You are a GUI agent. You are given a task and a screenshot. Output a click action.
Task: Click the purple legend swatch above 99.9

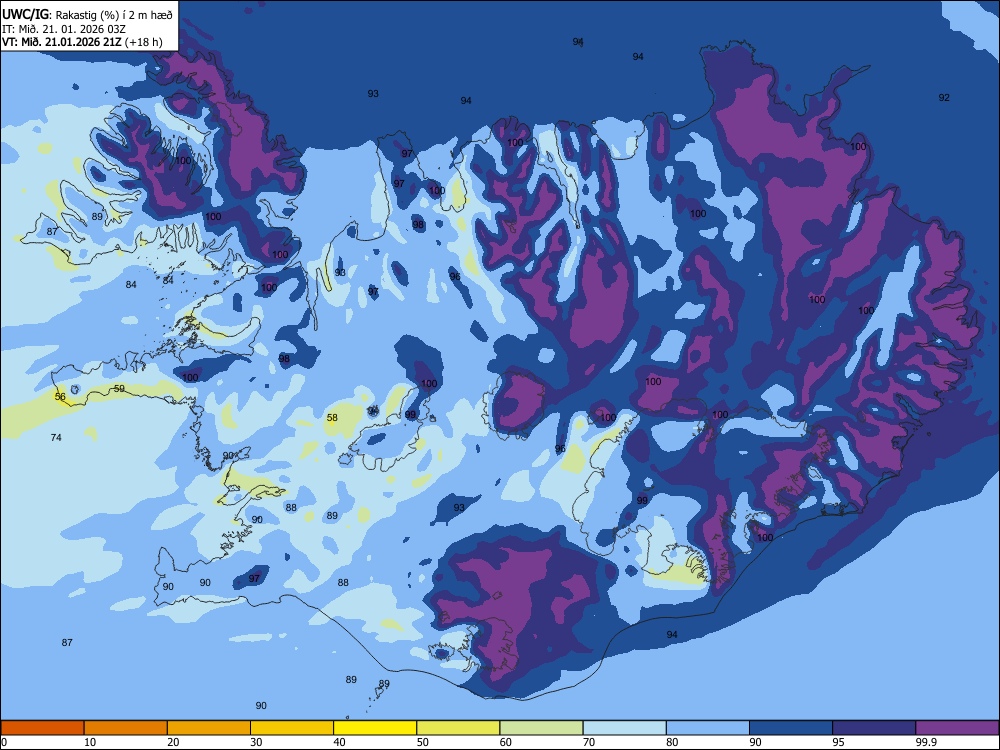(x=957, y=728)
